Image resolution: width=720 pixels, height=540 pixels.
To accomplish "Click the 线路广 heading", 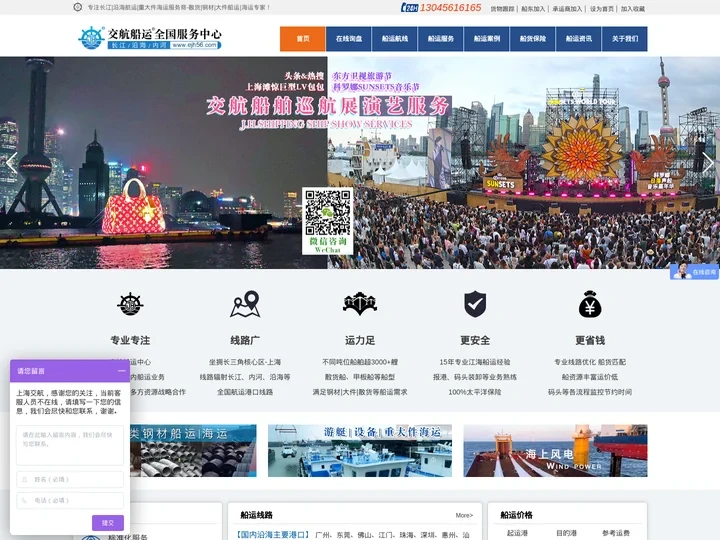I will coord(245,340).
